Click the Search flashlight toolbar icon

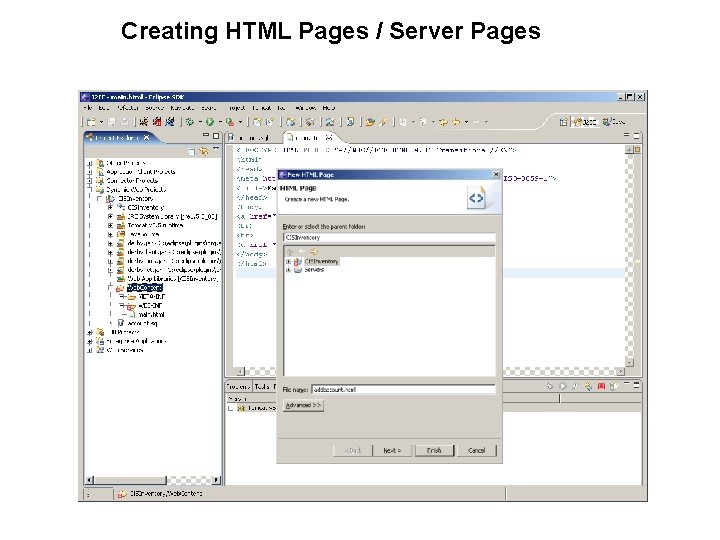click(x=382, y=122)
